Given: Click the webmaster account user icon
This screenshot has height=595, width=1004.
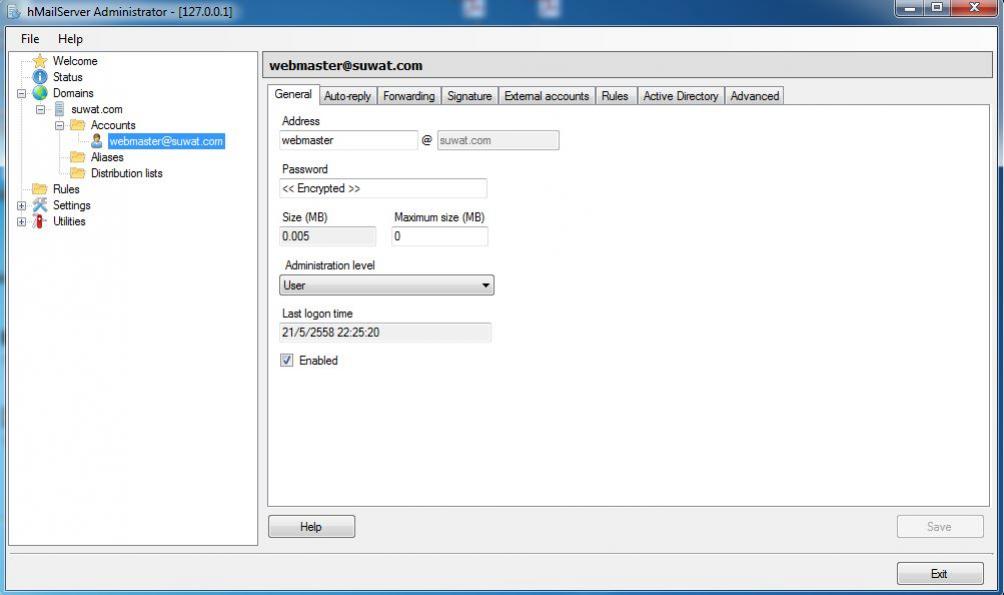Looking at the screenshot, I should 97,141.
